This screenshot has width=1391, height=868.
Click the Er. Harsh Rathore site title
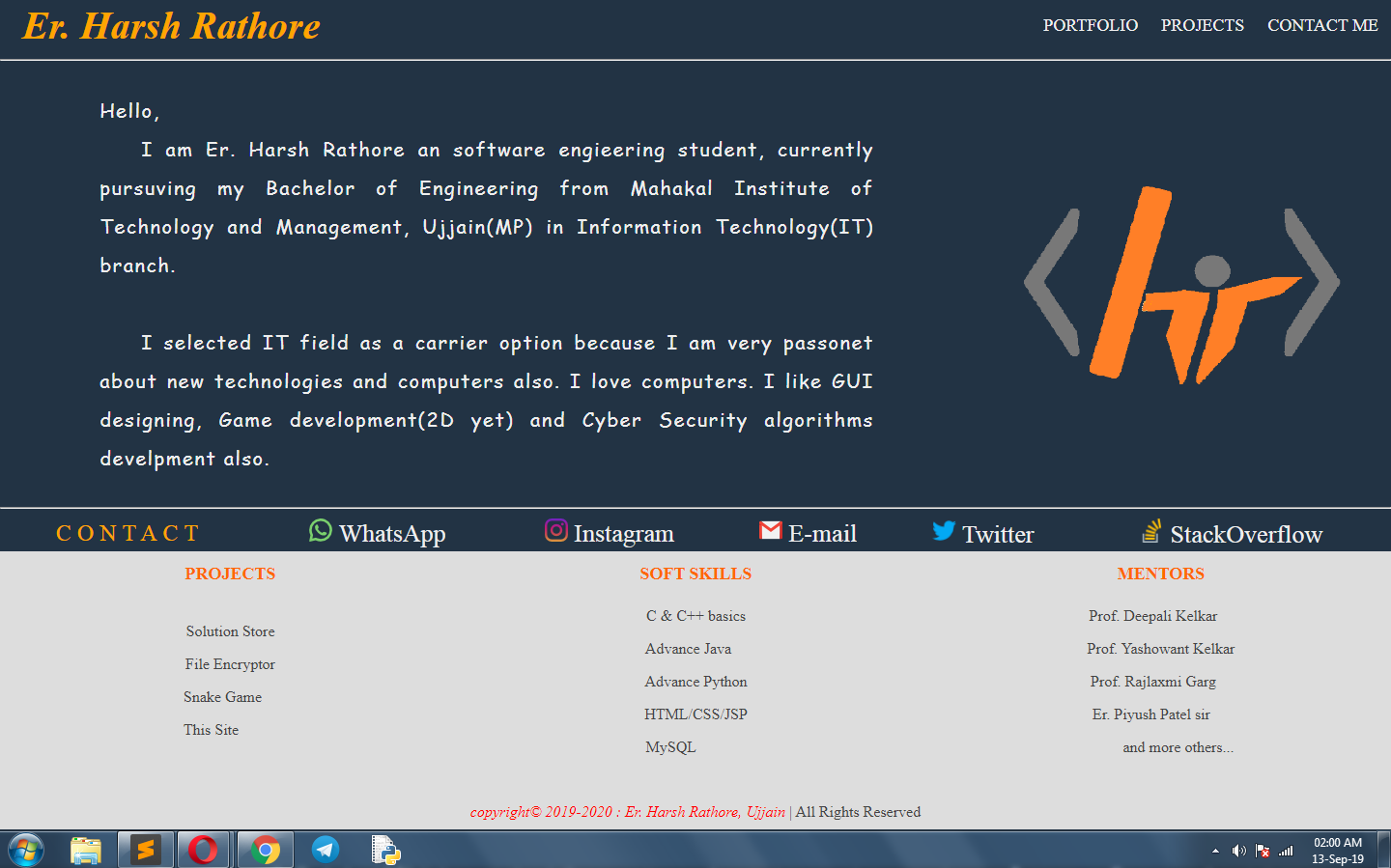[x=171, y=26]
